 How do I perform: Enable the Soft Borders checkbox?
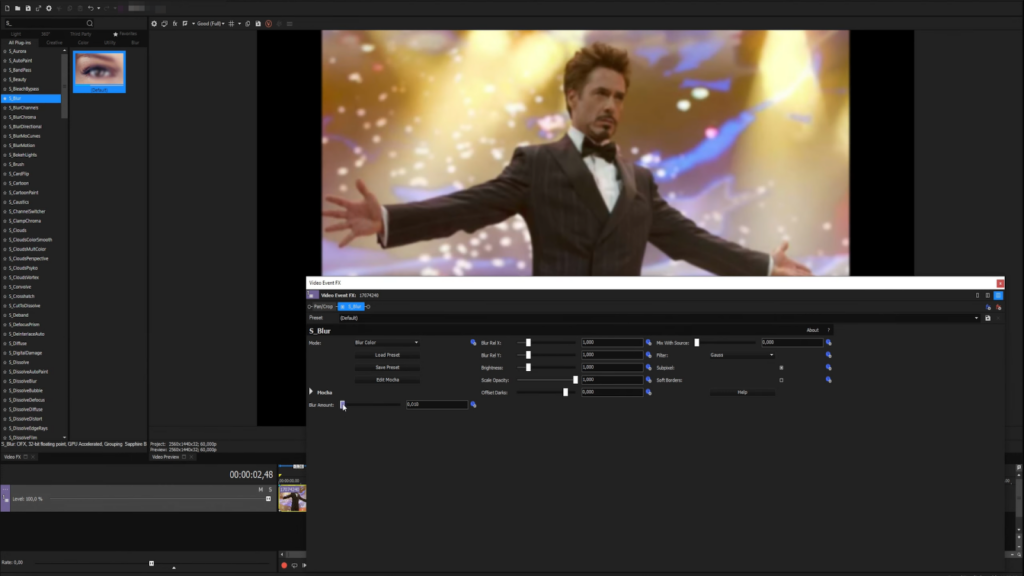click(x=781, y=380)
